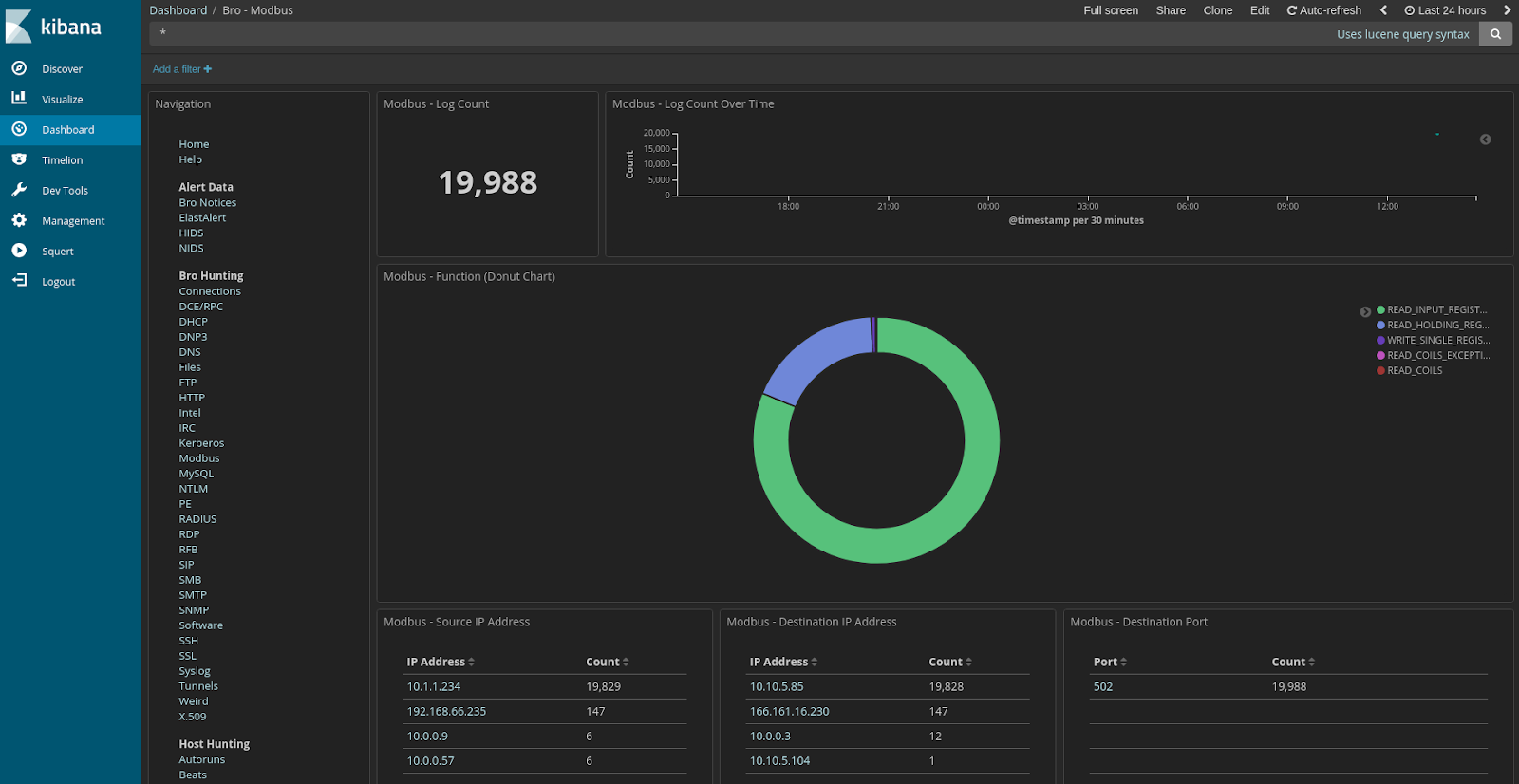This screenshot has width=1519, height=784.
Task: Click the add filter plus icon
Action: [208, 69]
